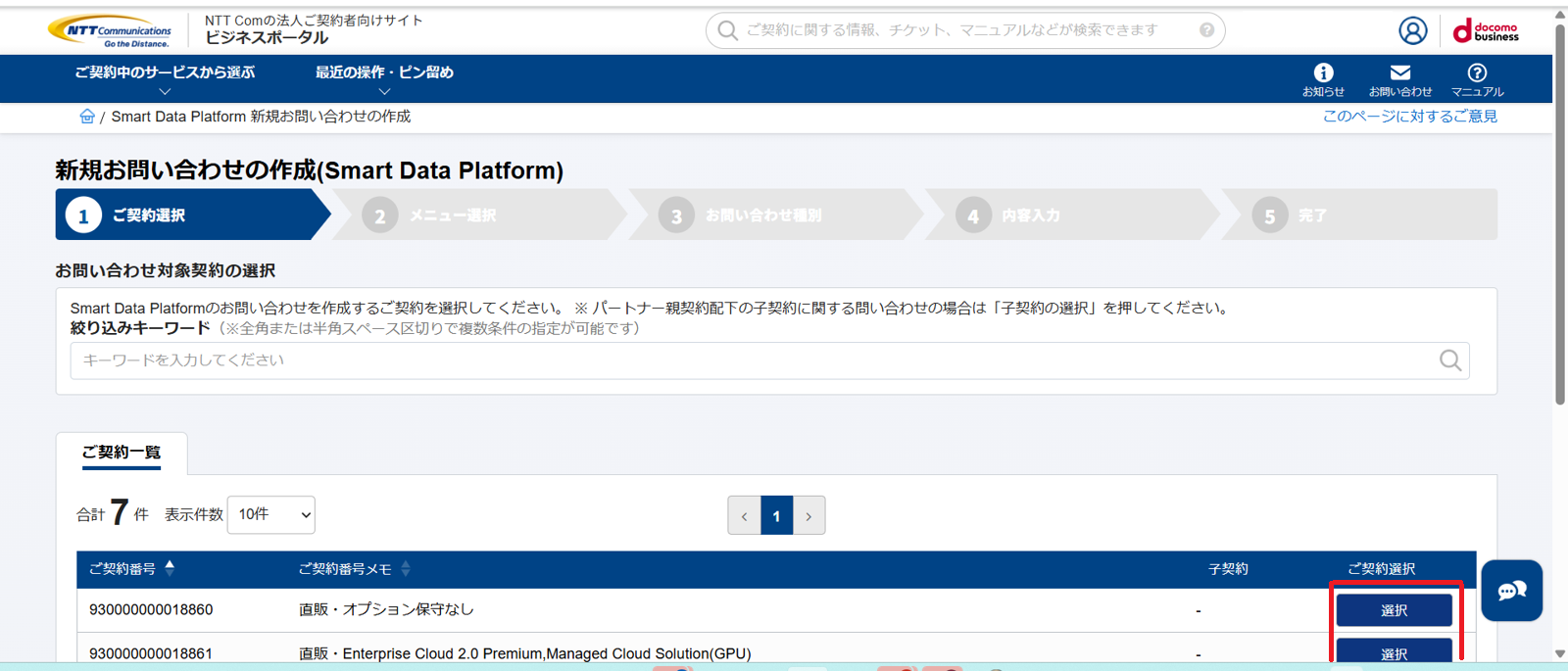
Task: Click step 2 メニュー選択
Action: (x=480, y=215)
